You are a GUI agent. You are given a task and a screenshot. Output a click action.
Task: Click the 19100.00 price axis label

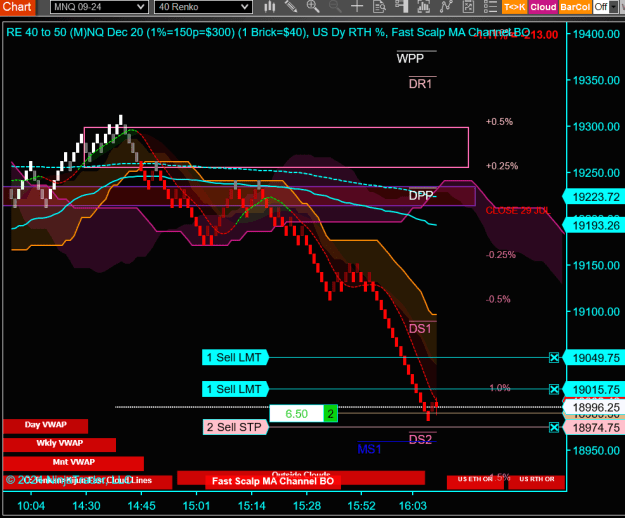(x=596, y=312)
